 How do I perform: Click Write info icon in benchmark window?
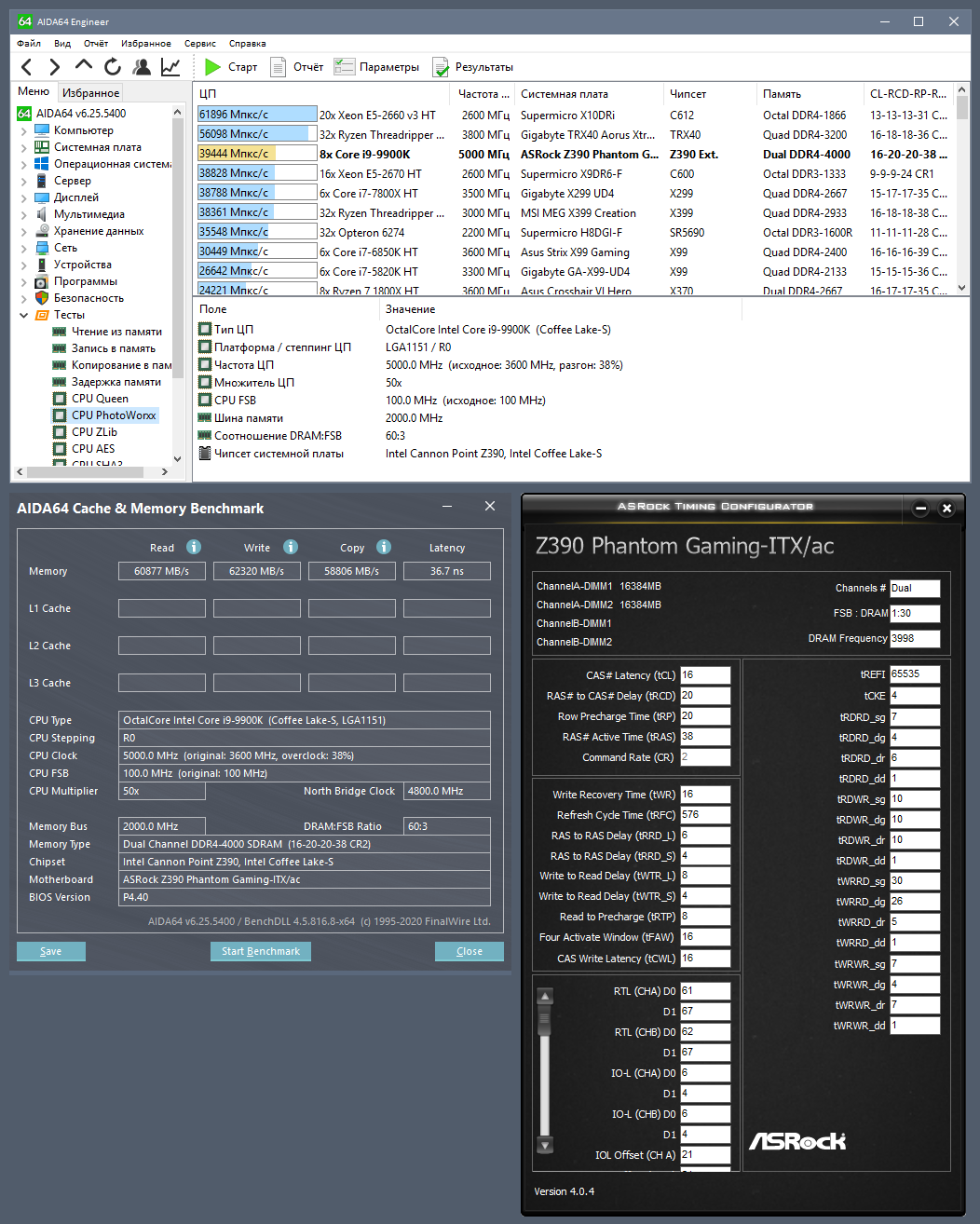pos(291,547)
